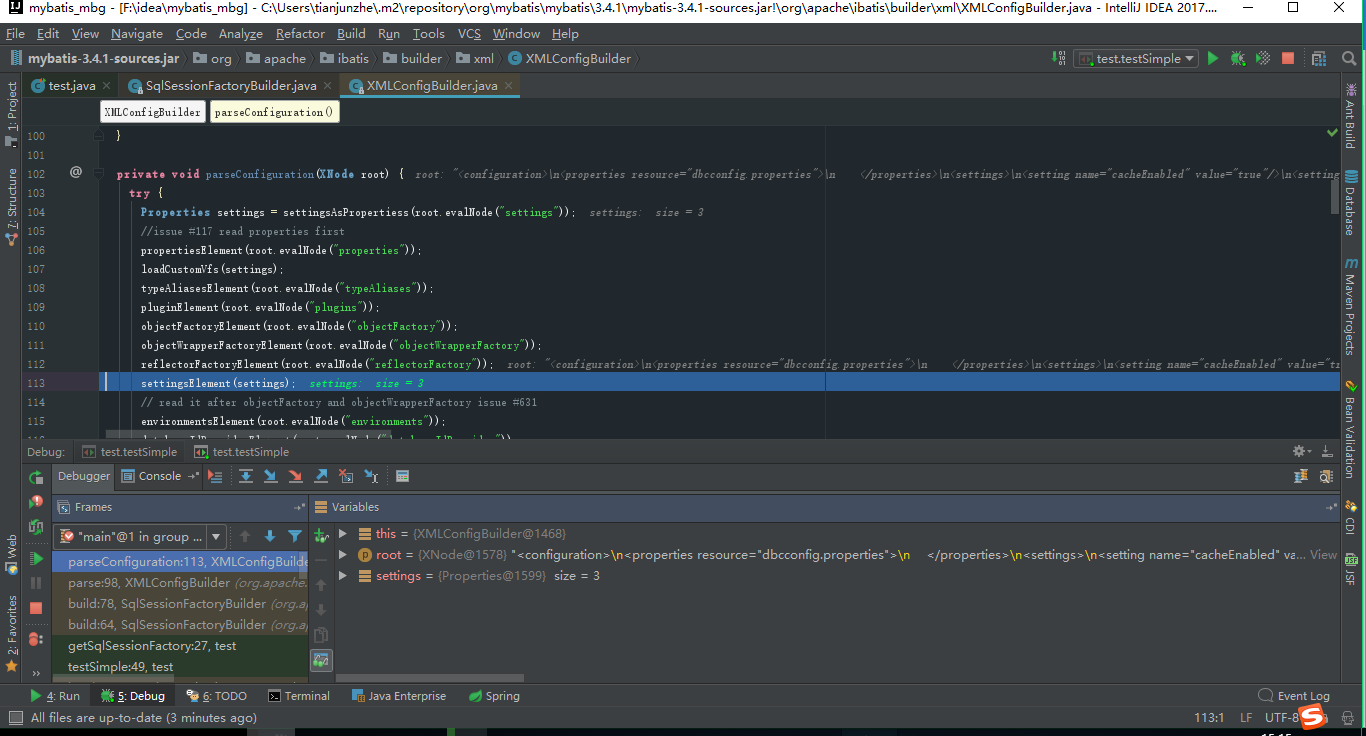
Task: Click the Step Out debugger icon
Action: (320, 476)
